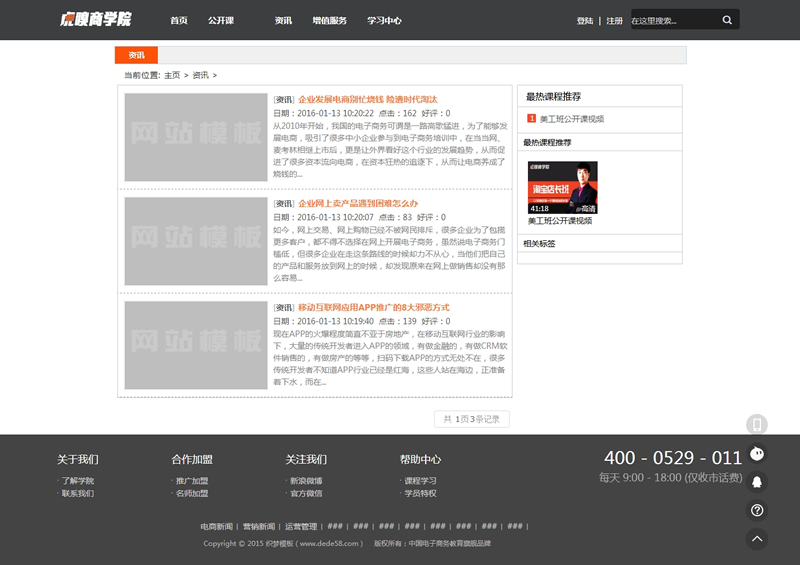Click the 商学院 site logo
Image resolution: width=800 pixels, height=565 pixels.
pos(94,20)
